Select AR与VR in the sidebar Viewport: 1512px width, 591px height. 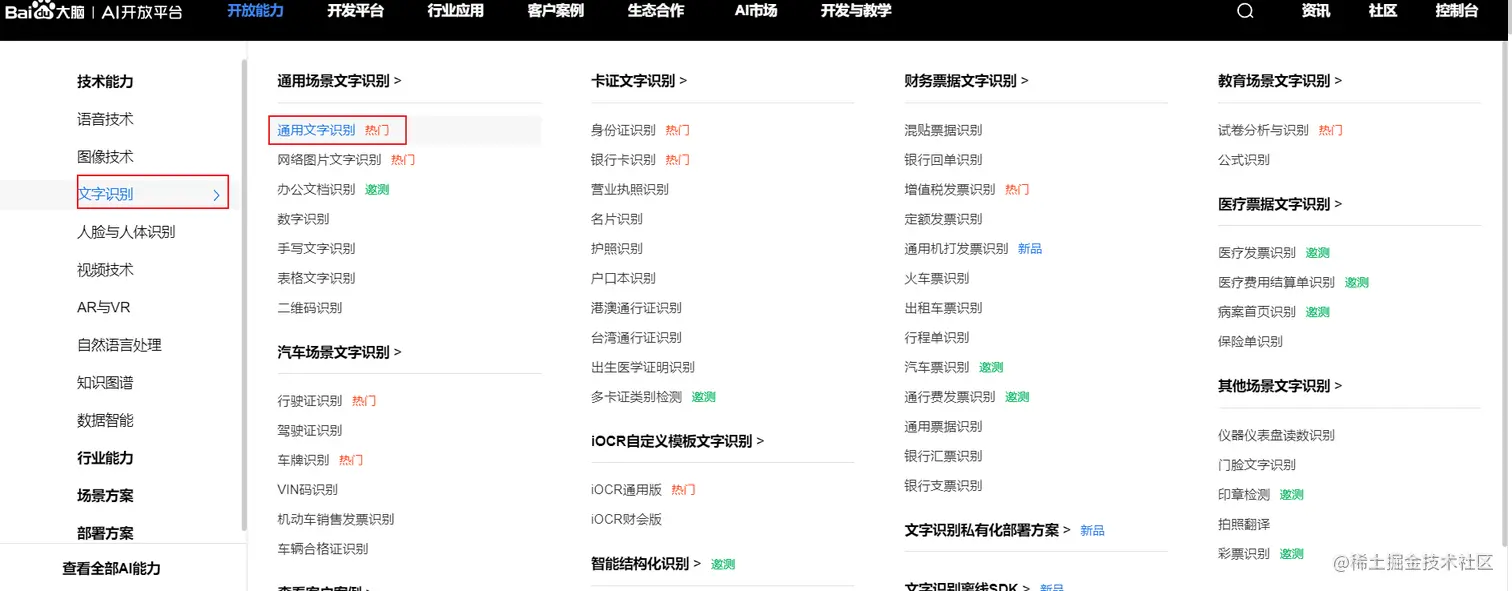[x=104, y=307]
